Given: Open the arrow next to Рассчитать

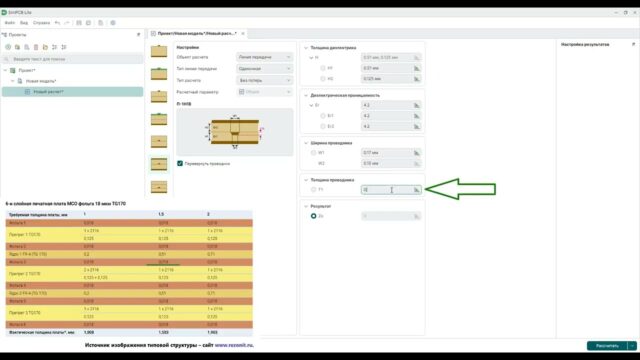Looking at the screenshot, I should [x=632, y=346].
